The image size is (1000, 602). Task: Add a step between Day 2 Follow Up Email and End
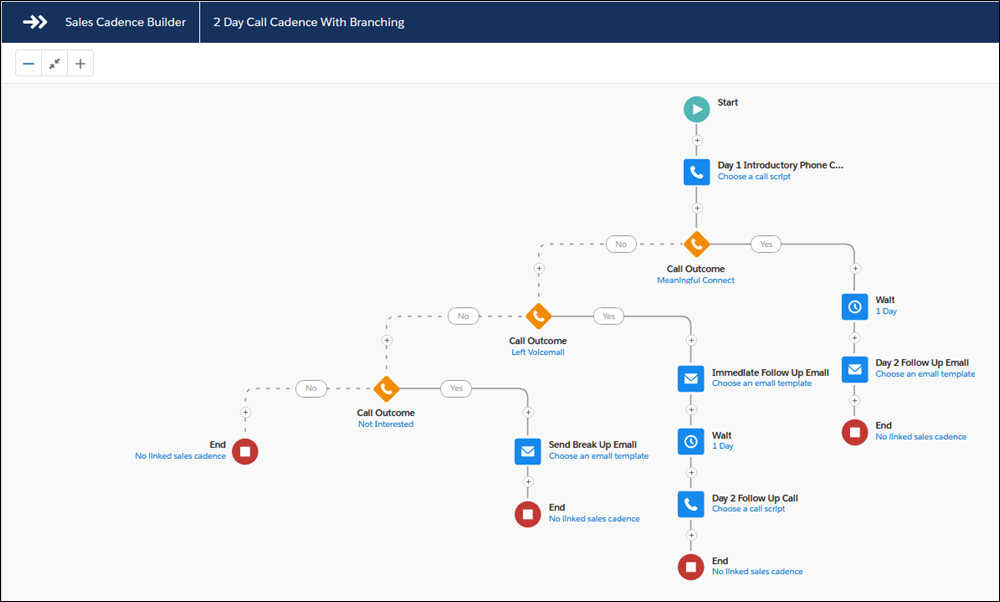pos(855,400)
